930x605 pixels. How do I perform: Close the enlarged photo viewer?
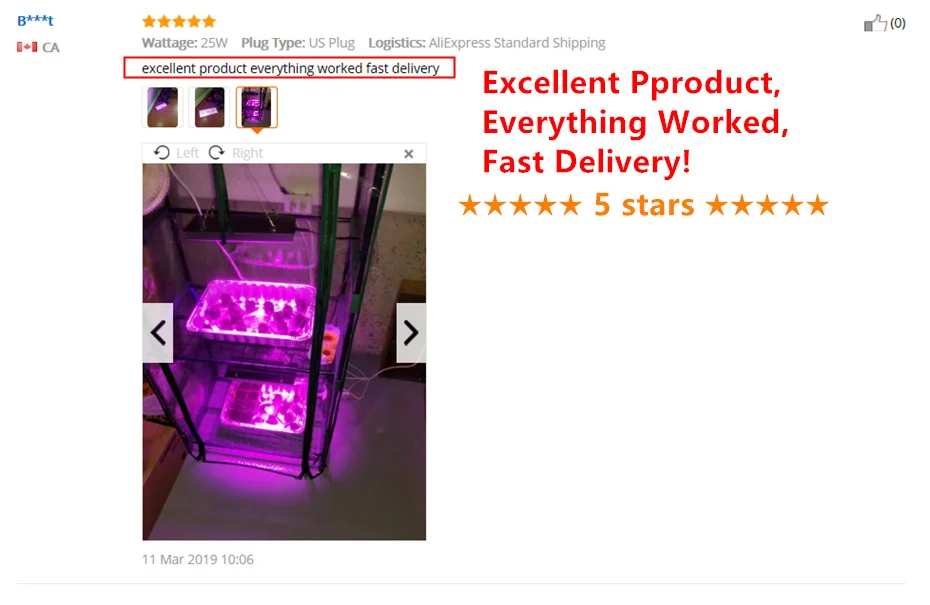[409, 154]
